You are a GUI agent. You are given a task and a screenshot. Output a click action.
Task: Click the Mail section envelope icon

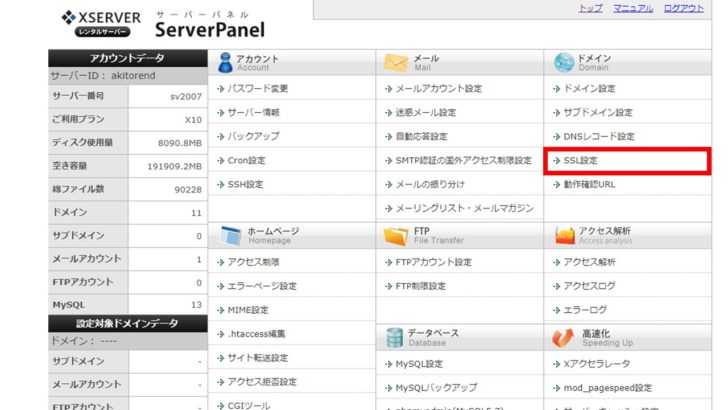[x=396, y=63]
